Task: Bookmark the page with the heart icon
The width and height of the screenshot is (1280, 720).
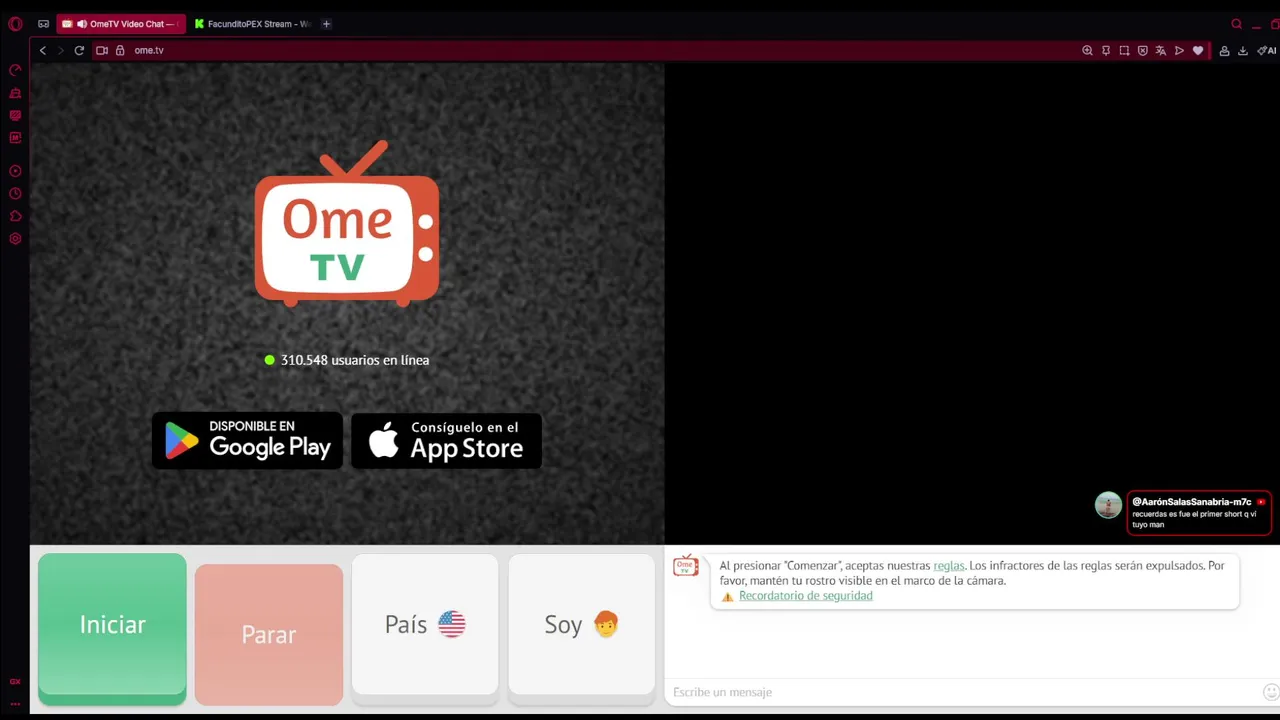Action: [1198, 50]
